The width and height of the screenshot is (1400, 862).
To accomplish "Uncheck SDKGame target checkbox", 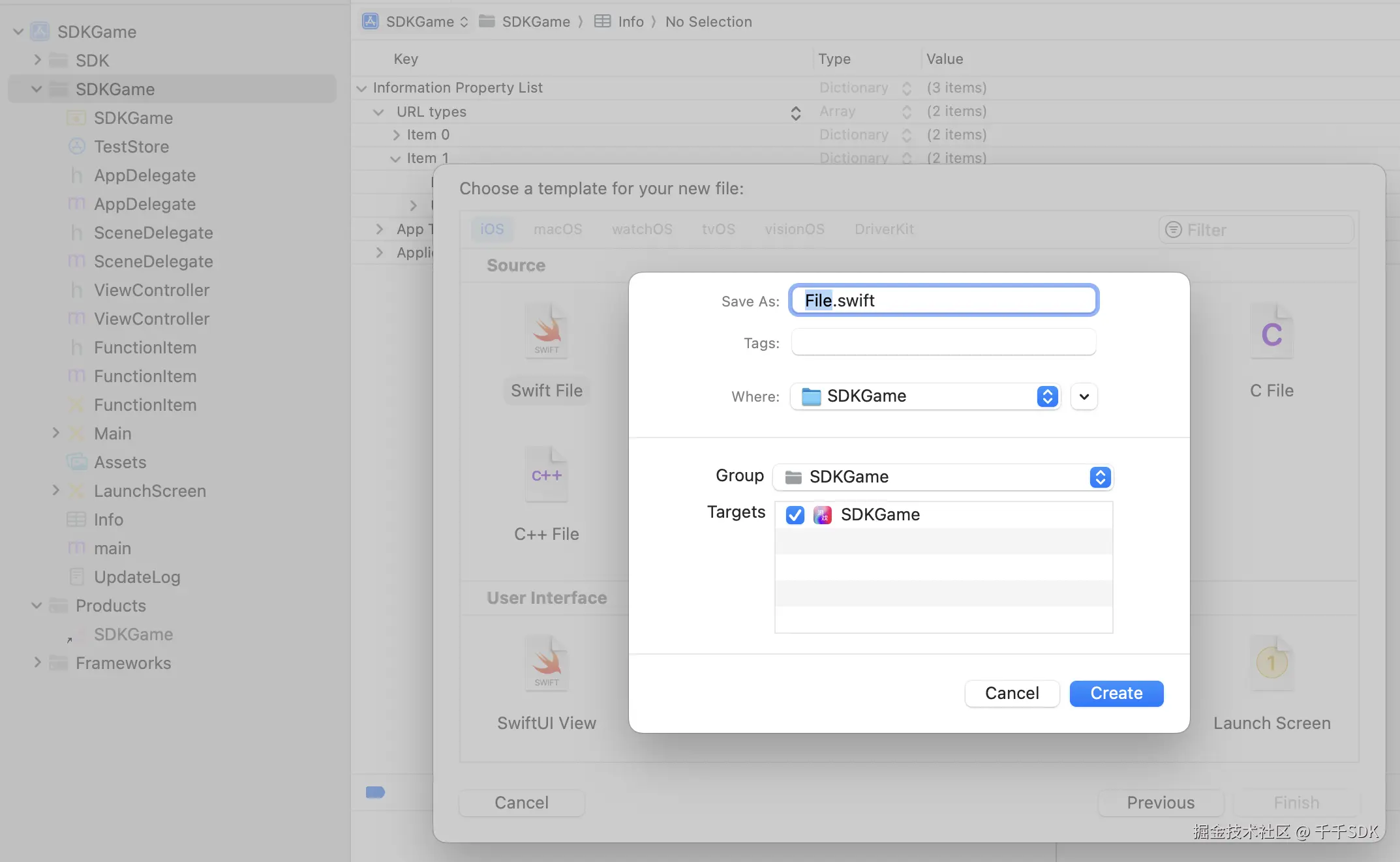I will pos(795,515).
